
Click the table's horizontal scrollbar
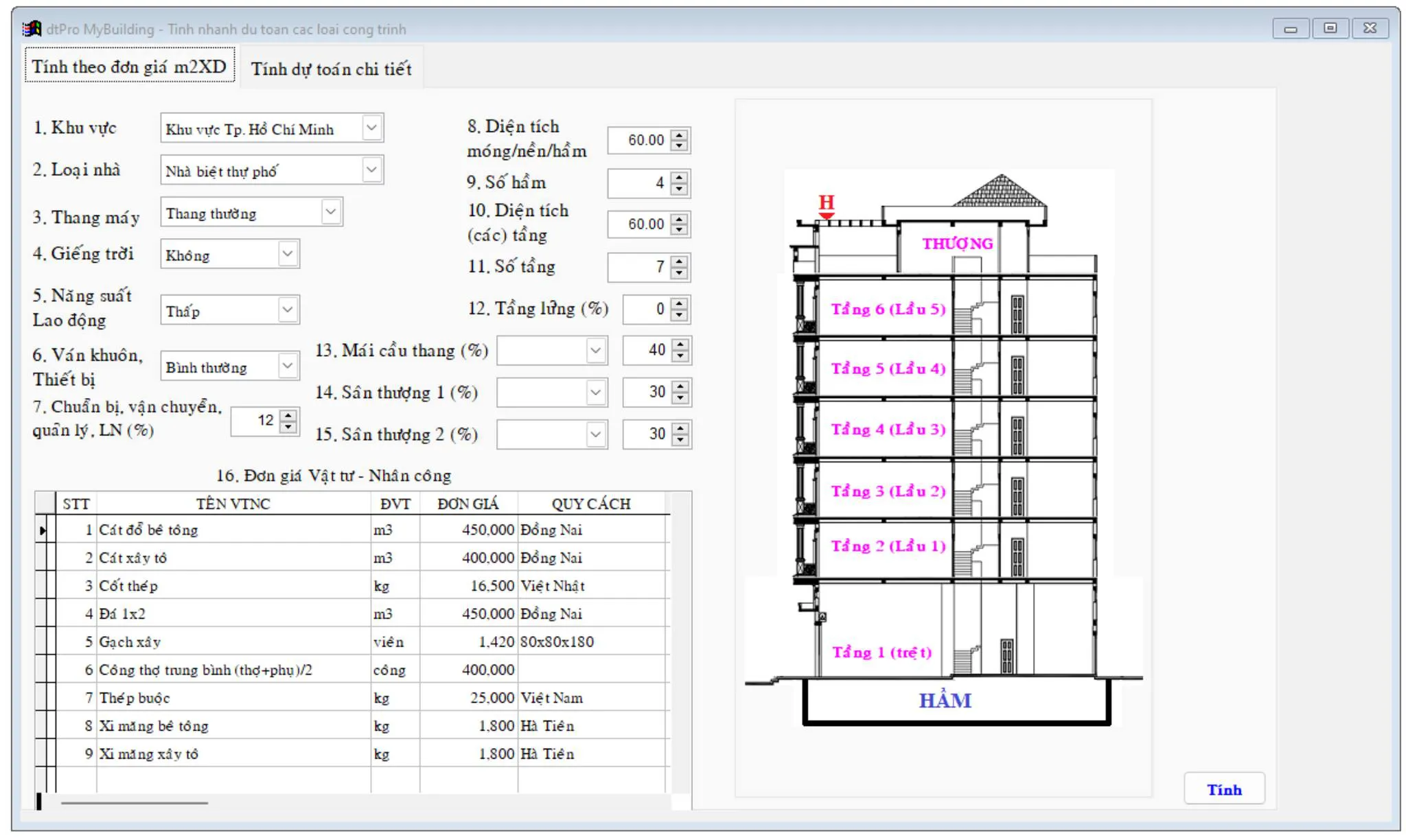135,802
